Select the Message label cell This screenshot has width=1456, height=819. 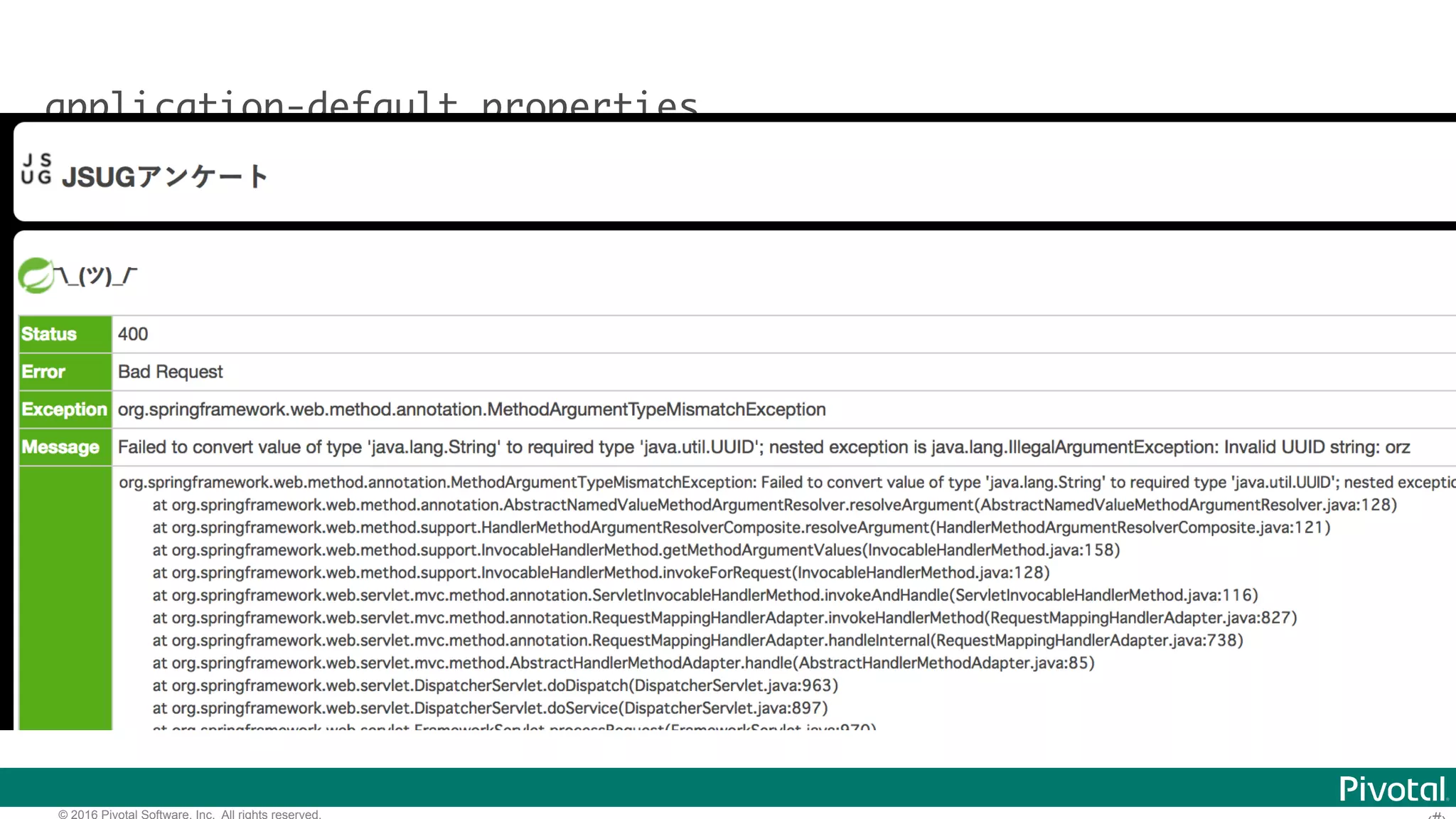tap(65, 447)
